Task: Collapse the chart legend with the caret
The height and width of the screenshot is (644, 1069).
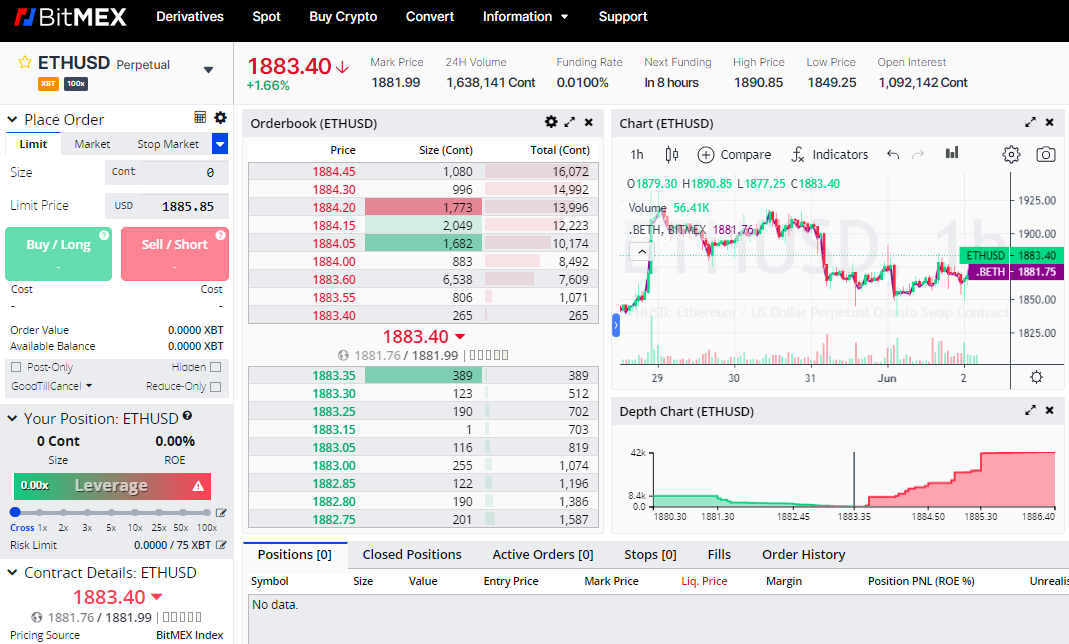Action: click(x=642, y=251)
